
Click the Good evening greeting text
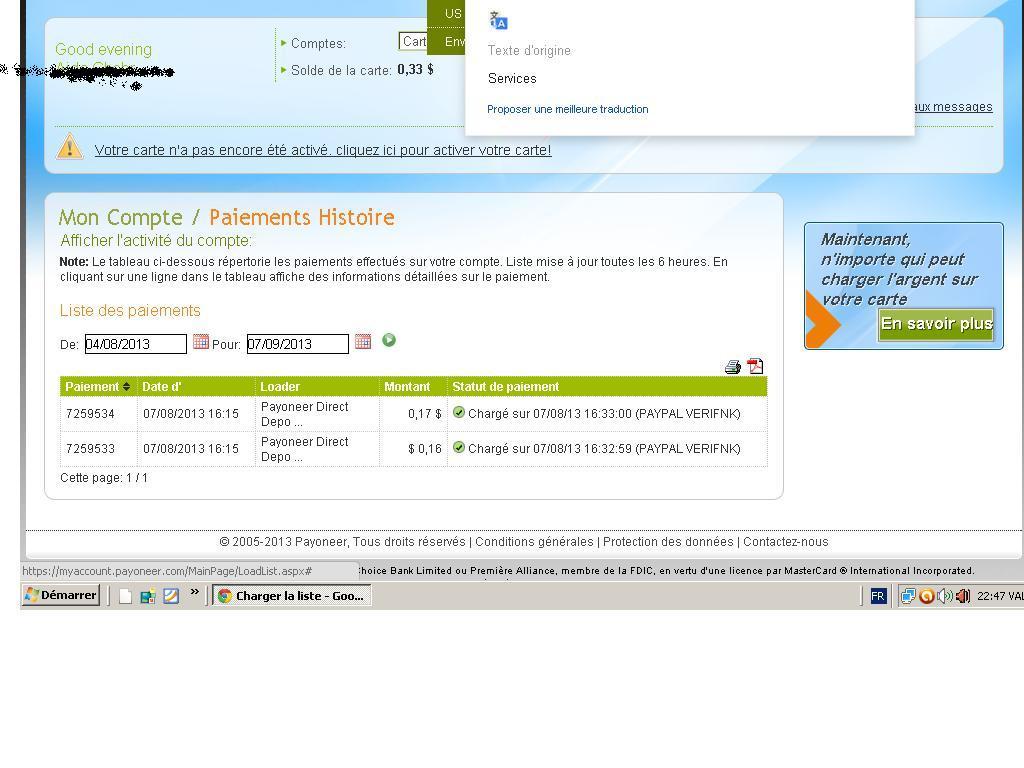point(103,50)
